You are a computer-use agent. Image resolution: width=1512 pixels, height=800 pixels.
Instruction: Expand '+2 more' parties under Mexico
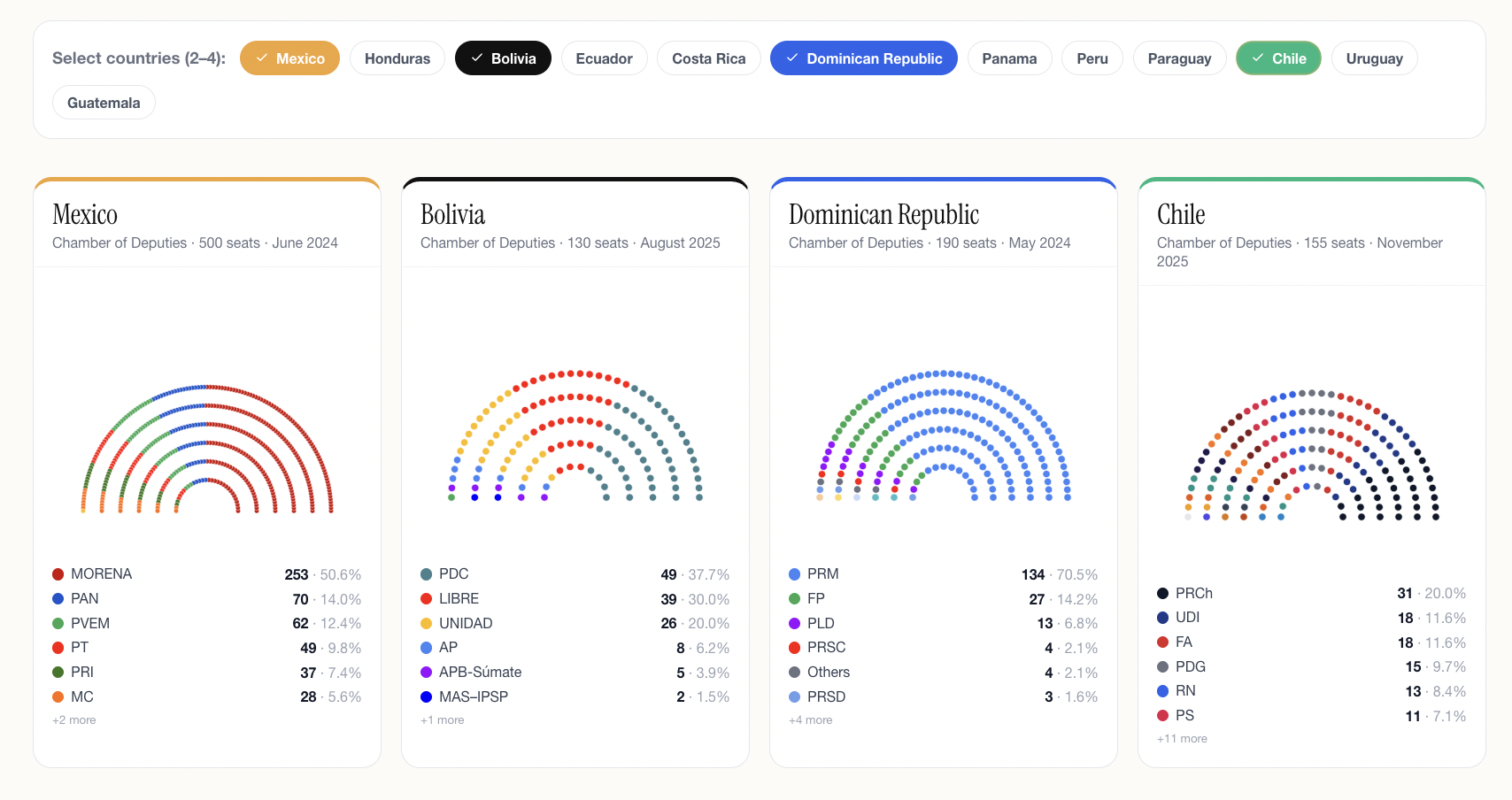(x=74, y=720)
